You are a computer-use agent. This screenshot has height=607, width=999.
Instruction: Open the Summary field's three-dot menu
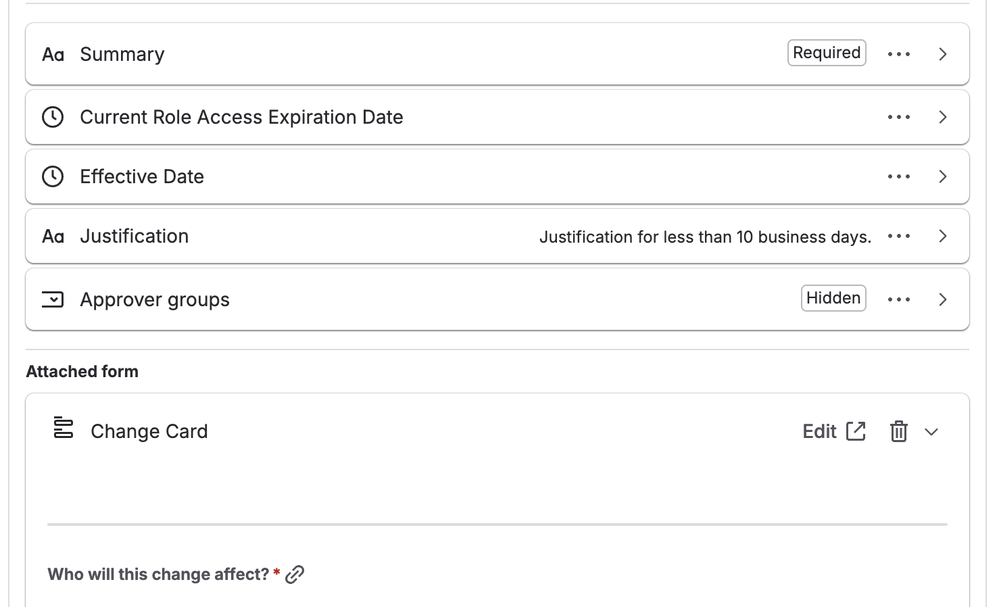pos(898,54)
